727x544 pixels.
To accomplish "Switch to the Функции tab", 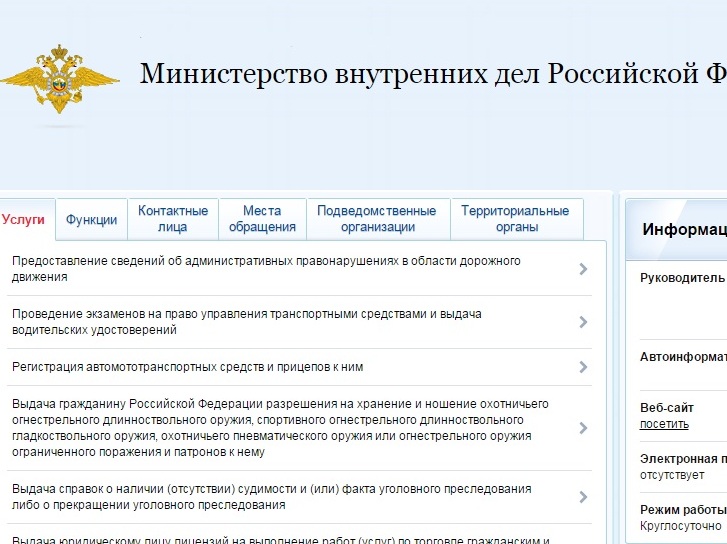I will click(91, 220).
